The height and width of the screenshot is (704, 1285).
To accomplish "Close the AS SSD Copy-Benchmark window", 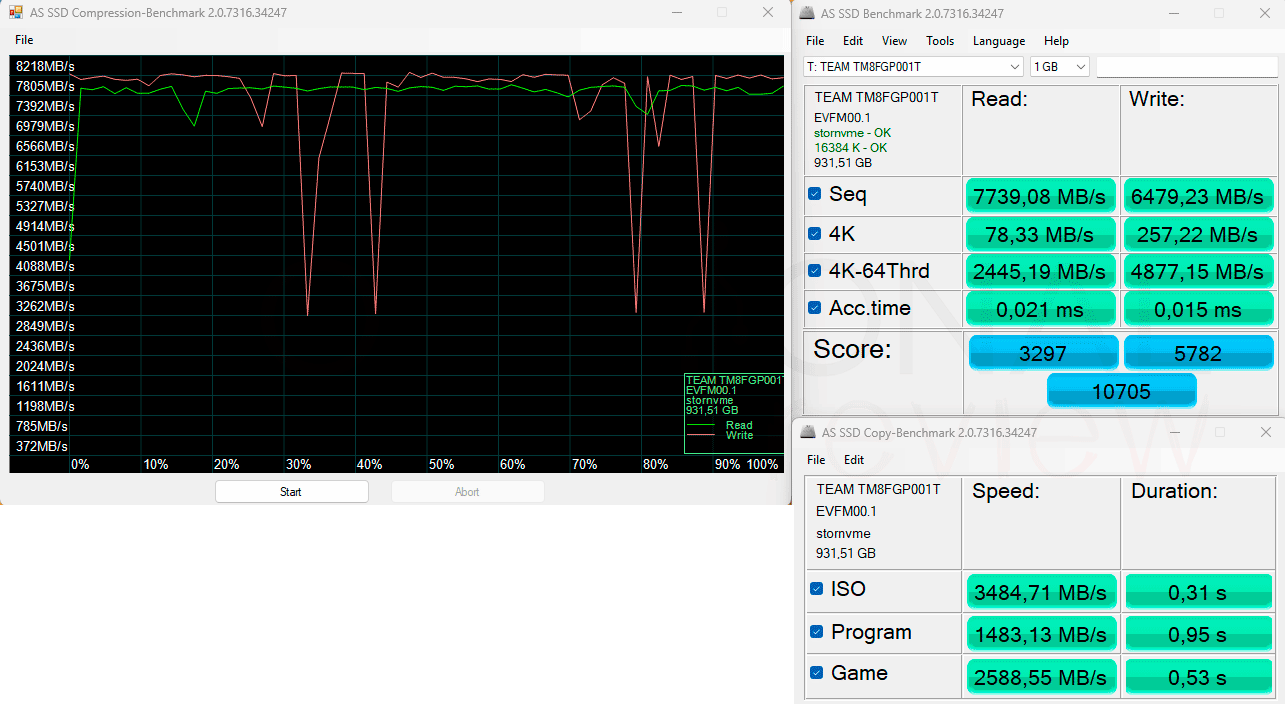I will [x=1266, y=432].
